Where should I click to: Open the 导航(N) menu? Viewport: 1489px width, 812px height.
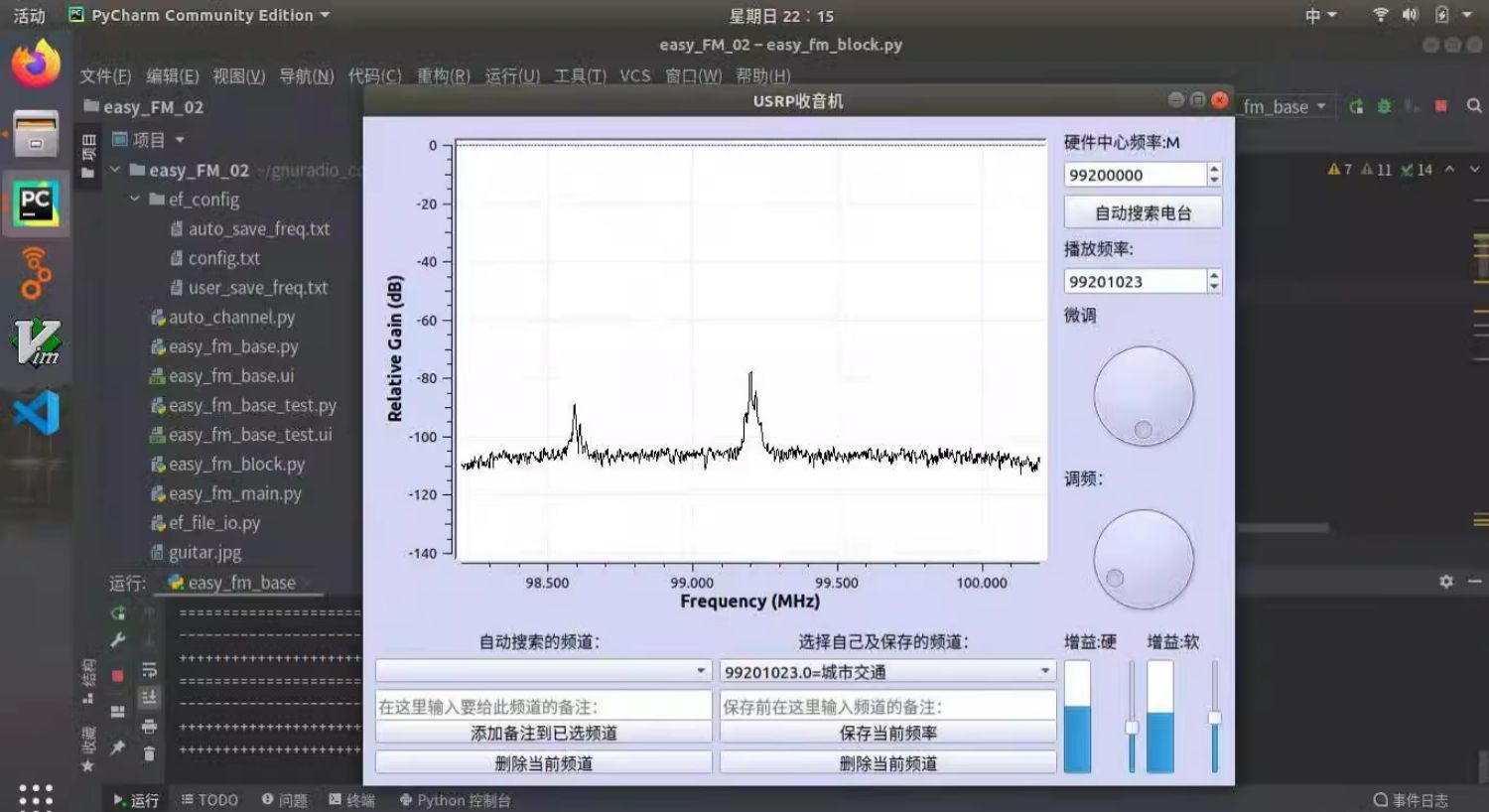(x=307, y=76)
